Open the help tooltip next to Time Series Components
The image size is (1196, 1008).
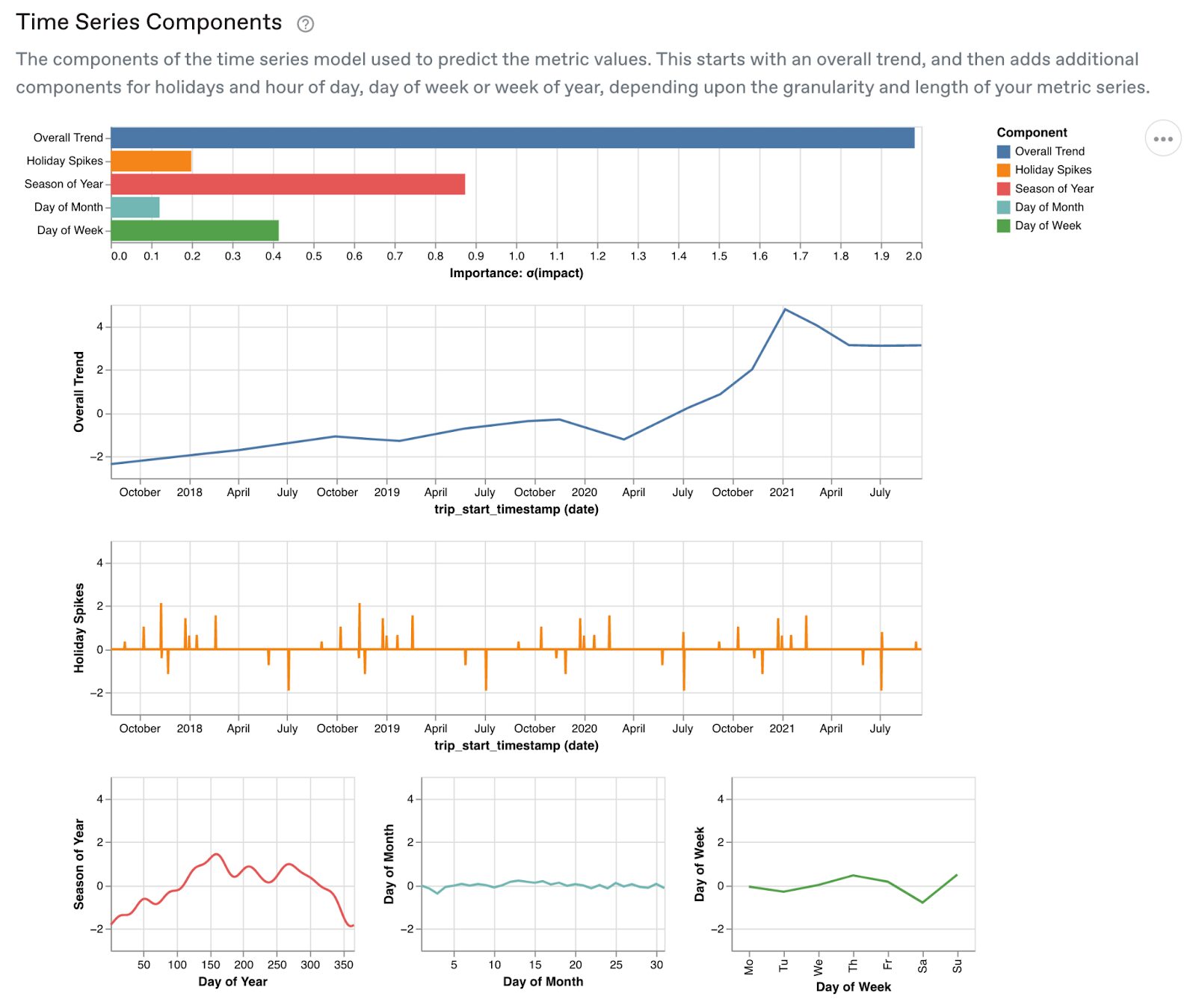tap(306, 23)
